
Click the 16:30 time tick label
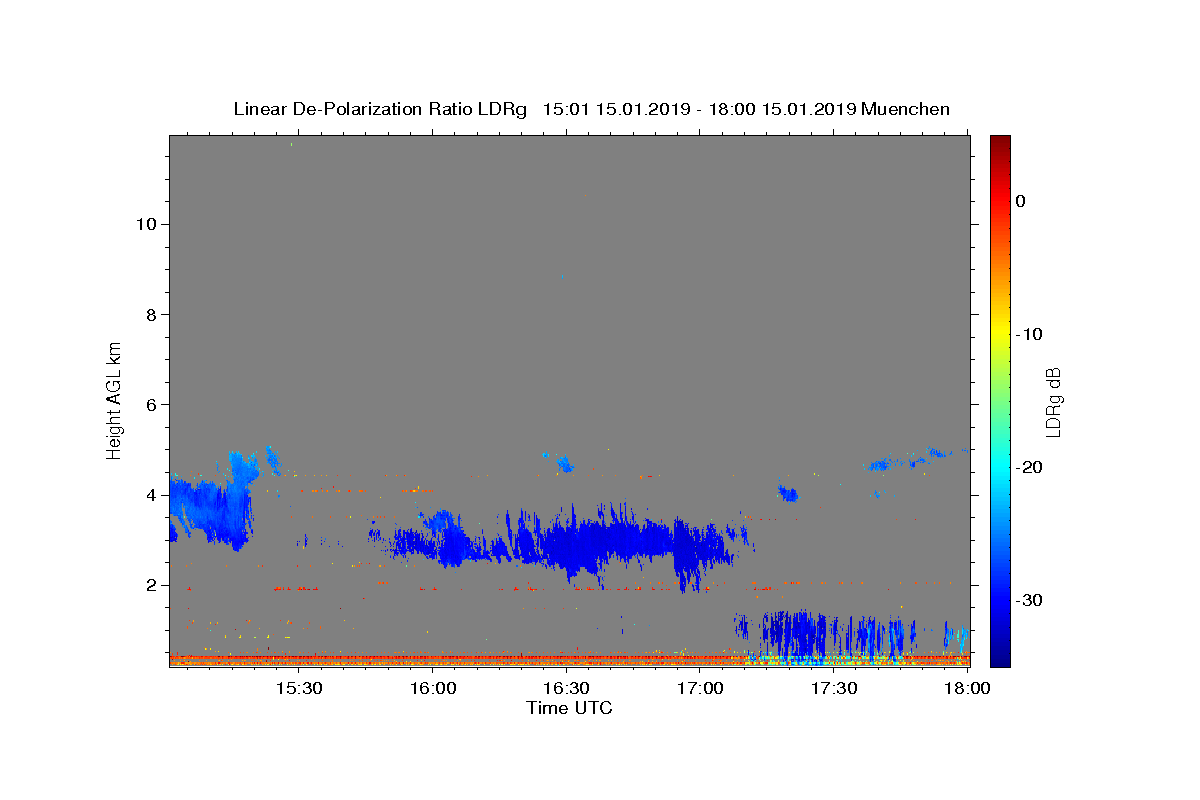click(x=567, y=688)
